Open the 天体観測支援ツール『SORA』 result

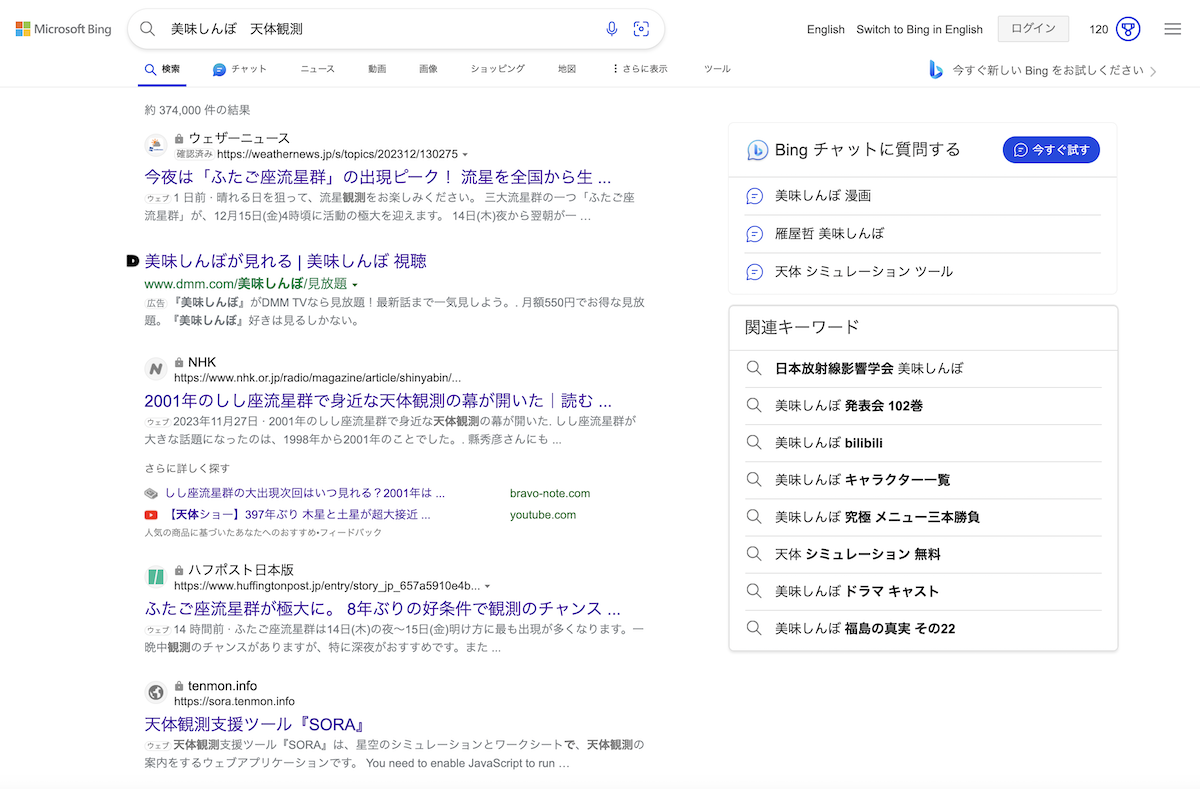point(253,724)
